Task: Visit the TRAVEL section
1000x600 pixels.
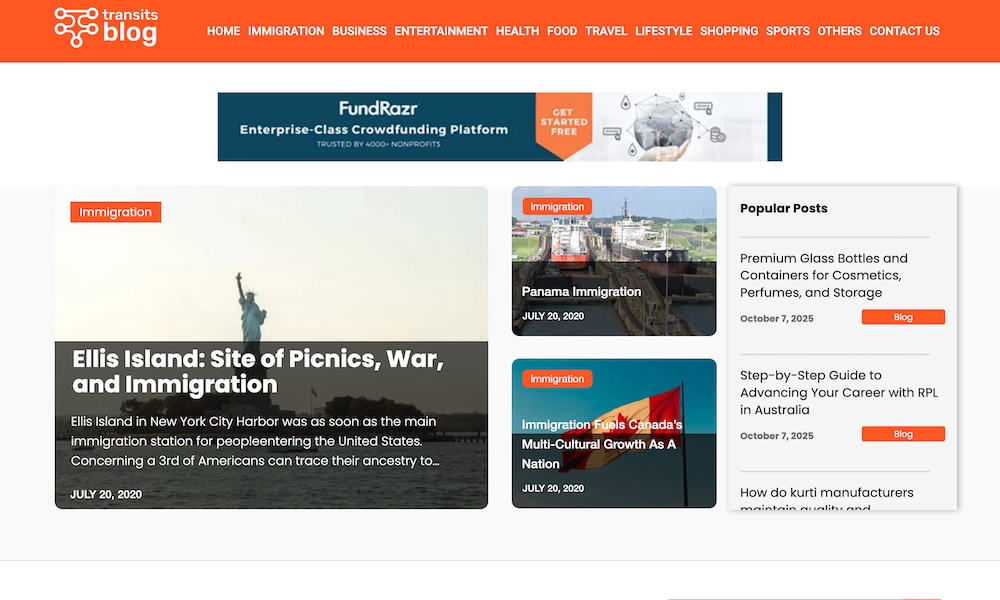Action: pos(606,31)
